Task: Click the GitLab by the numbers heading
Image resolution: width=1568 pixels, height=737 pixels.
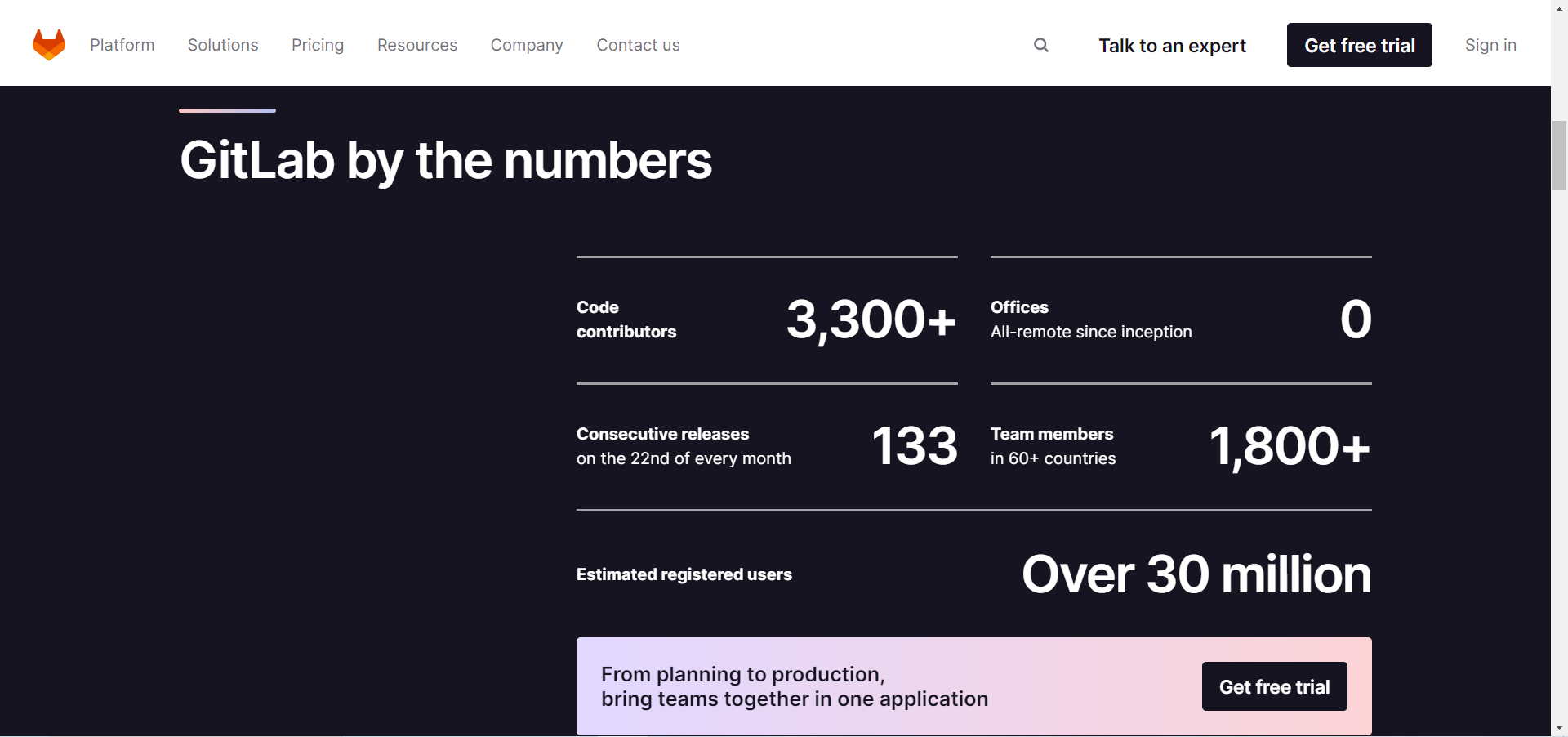Action: point(446,160)
